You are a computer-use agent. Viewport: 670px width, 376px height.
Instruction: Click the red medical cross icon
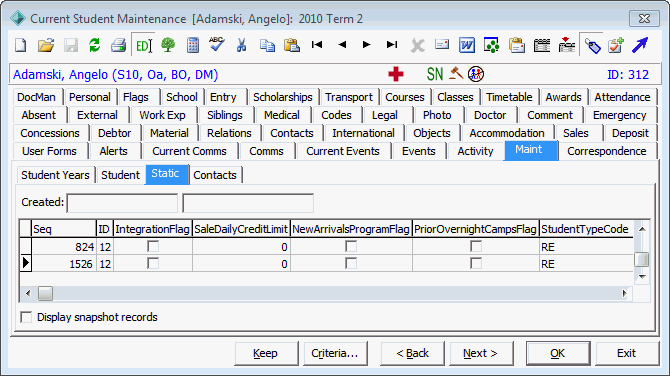pyautogui.click(x=396, y=74)
